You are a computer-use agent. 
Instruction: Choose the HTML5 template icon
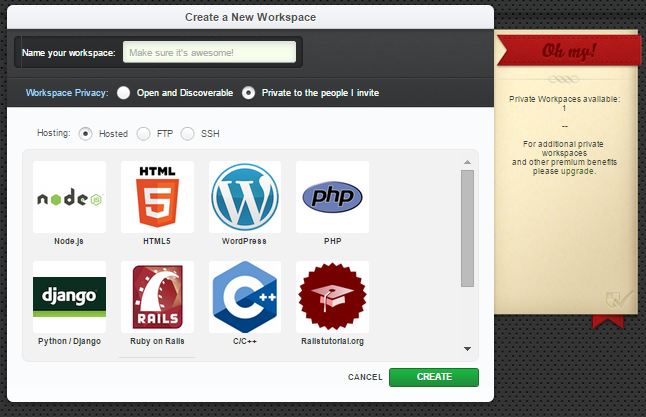[157, 197]
